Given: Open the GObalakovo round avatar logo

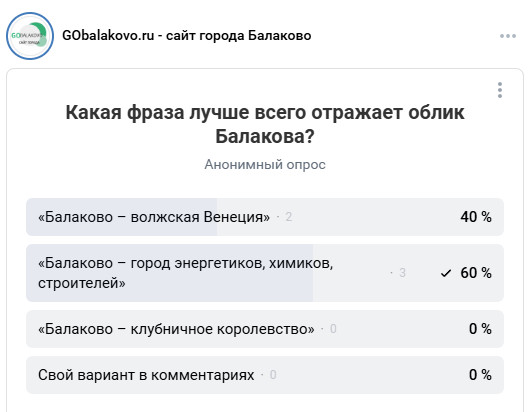Looking at the screenshot, I should pyautogui.click(x=30, y=36).
